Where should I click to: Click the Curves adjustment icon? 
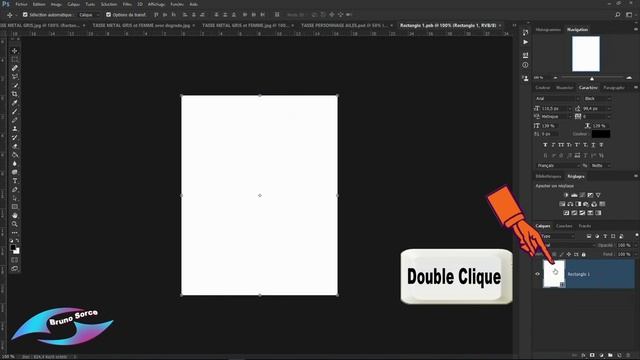pyautogui.click(x=582, y=195)
